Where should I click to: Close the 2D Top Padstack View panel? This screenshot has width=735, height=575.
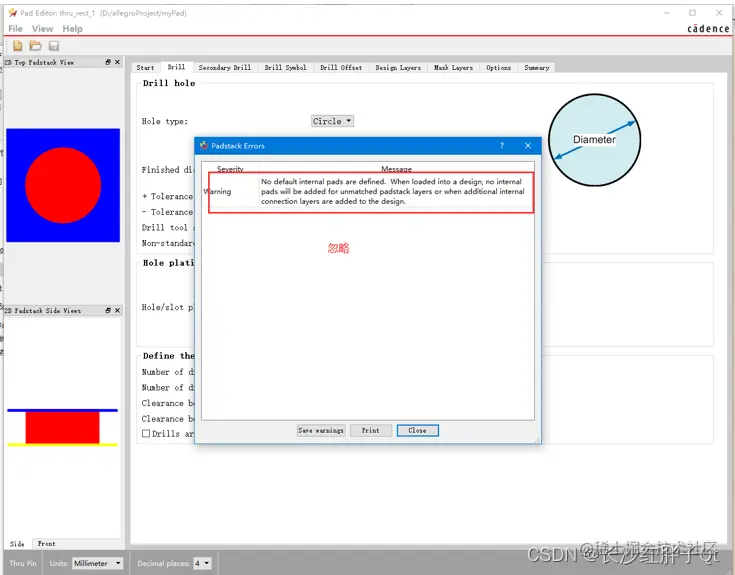(117, 62)
